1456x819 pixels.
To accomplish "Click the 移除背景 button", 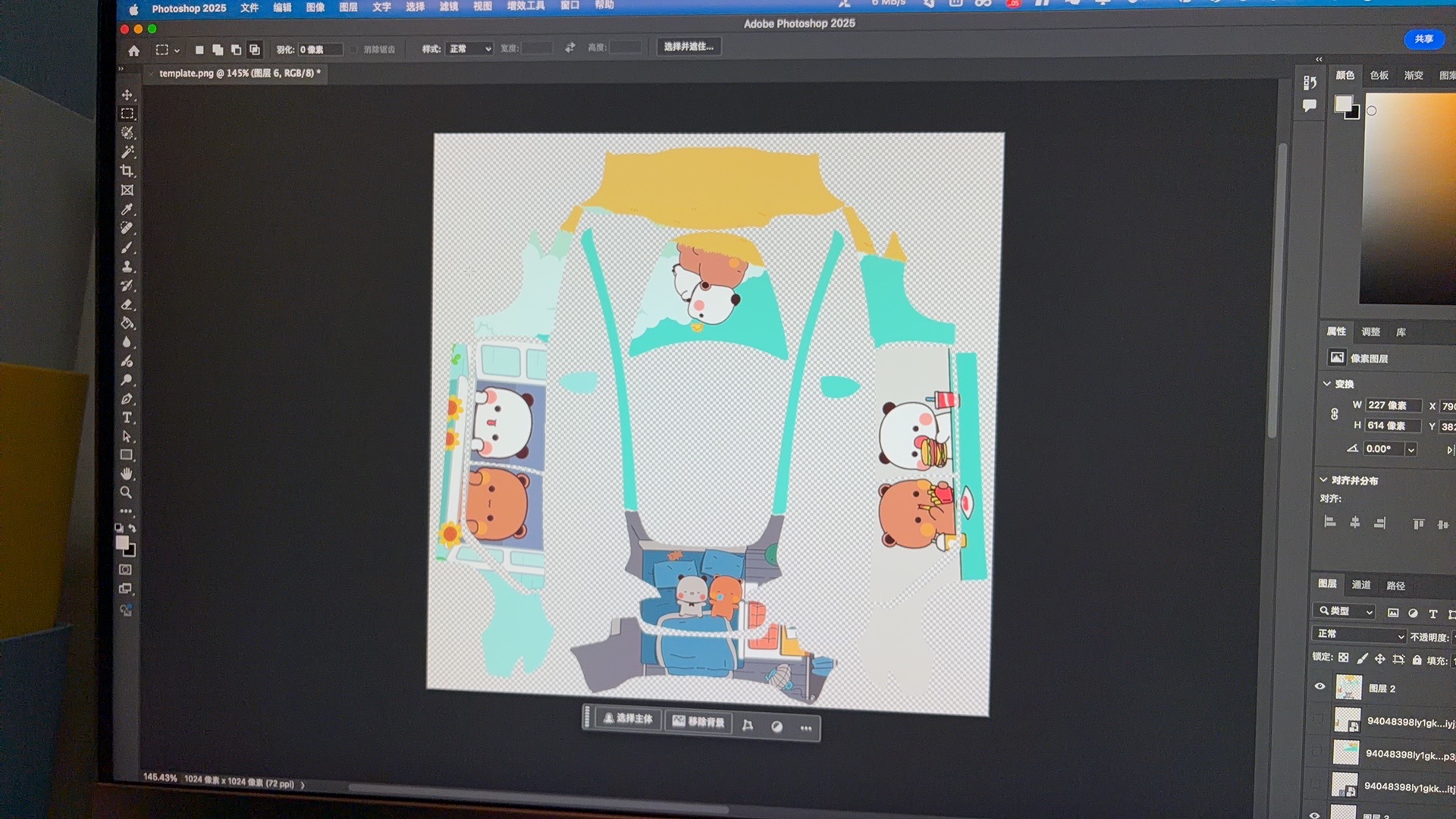I will tap(698, 722).
